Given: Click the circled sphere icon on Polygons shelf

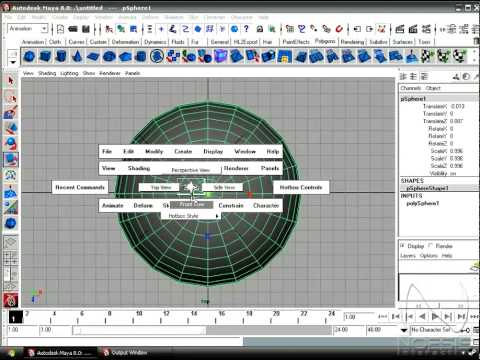Looking at the screenshot, I should click(x=156, y=56).
